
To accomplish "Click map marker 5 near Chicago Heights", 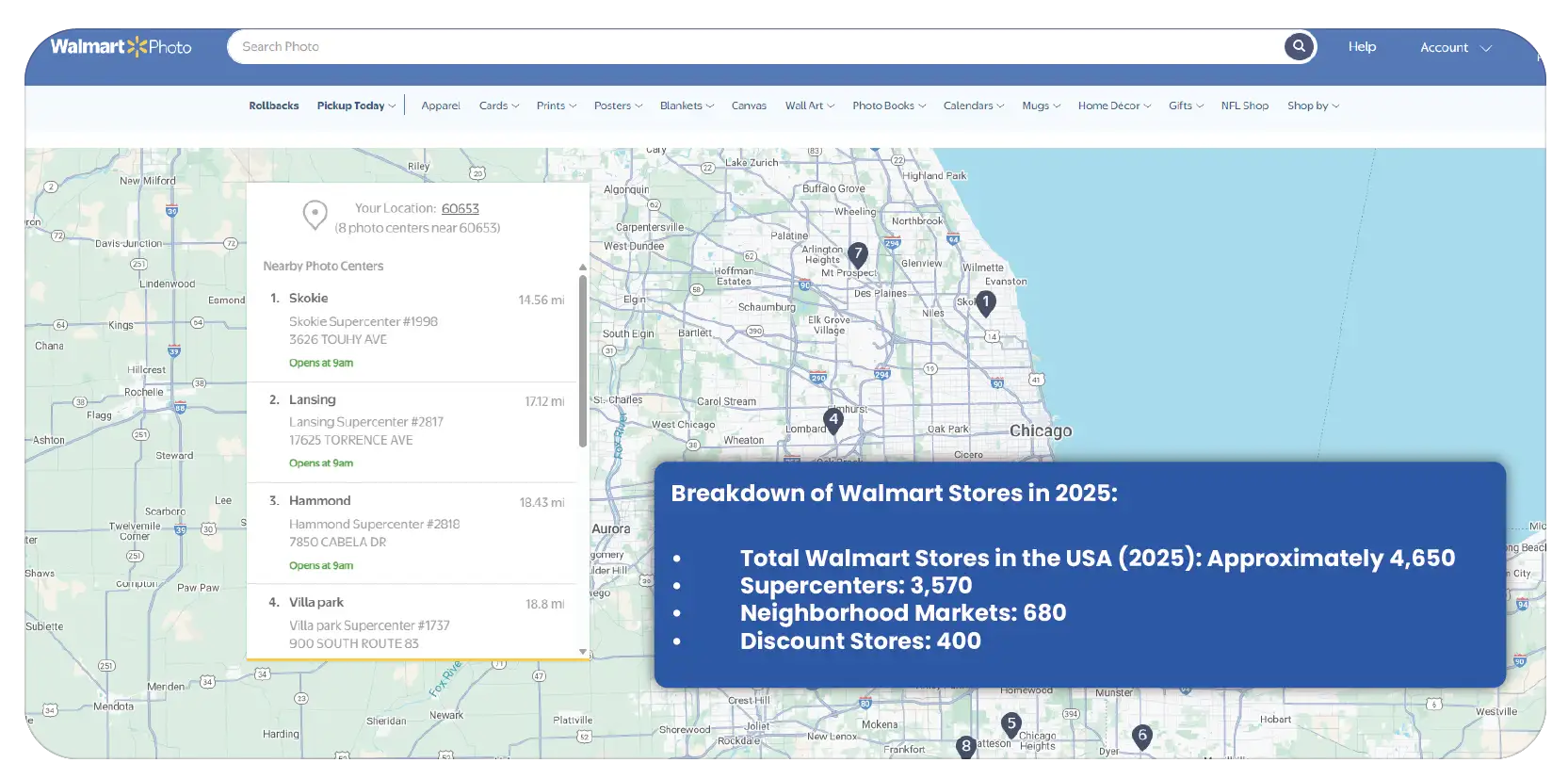I will [1011, 725].
